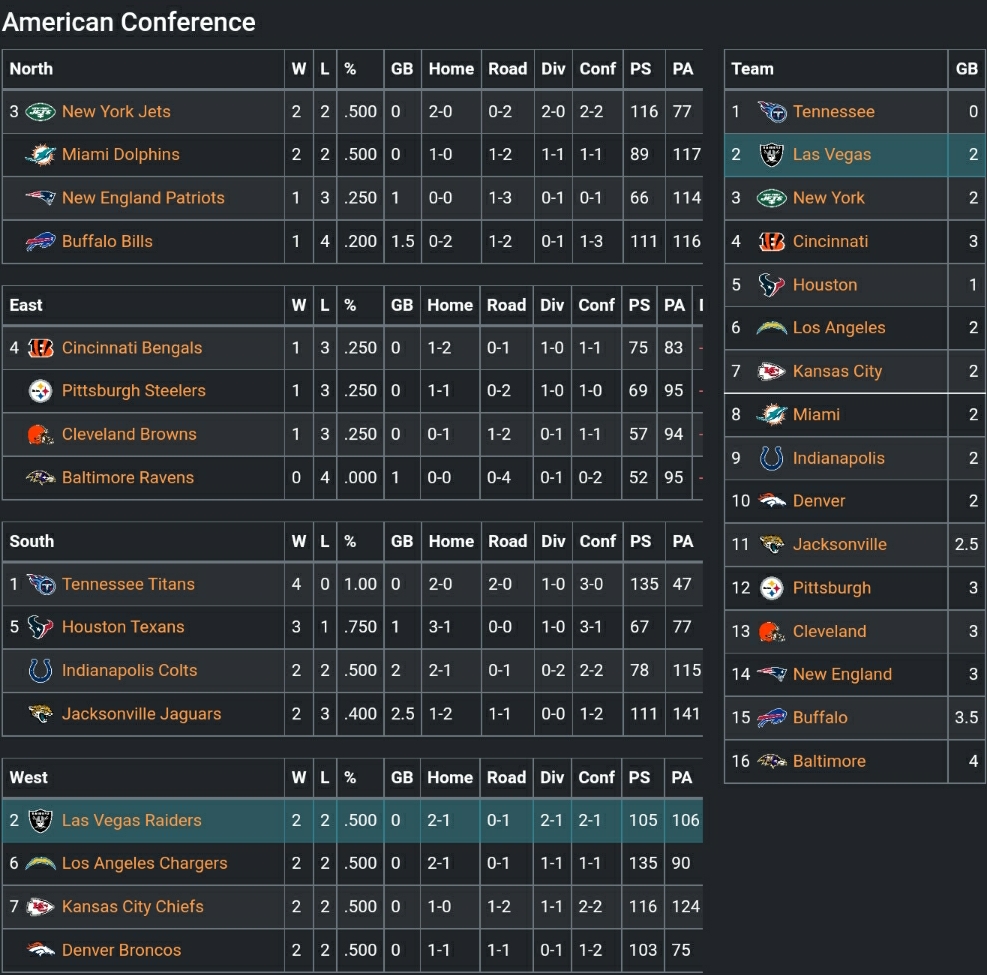Click the Cleveland Browns logo in East division
Screen dimensions: 987x975
click(40, 435)
